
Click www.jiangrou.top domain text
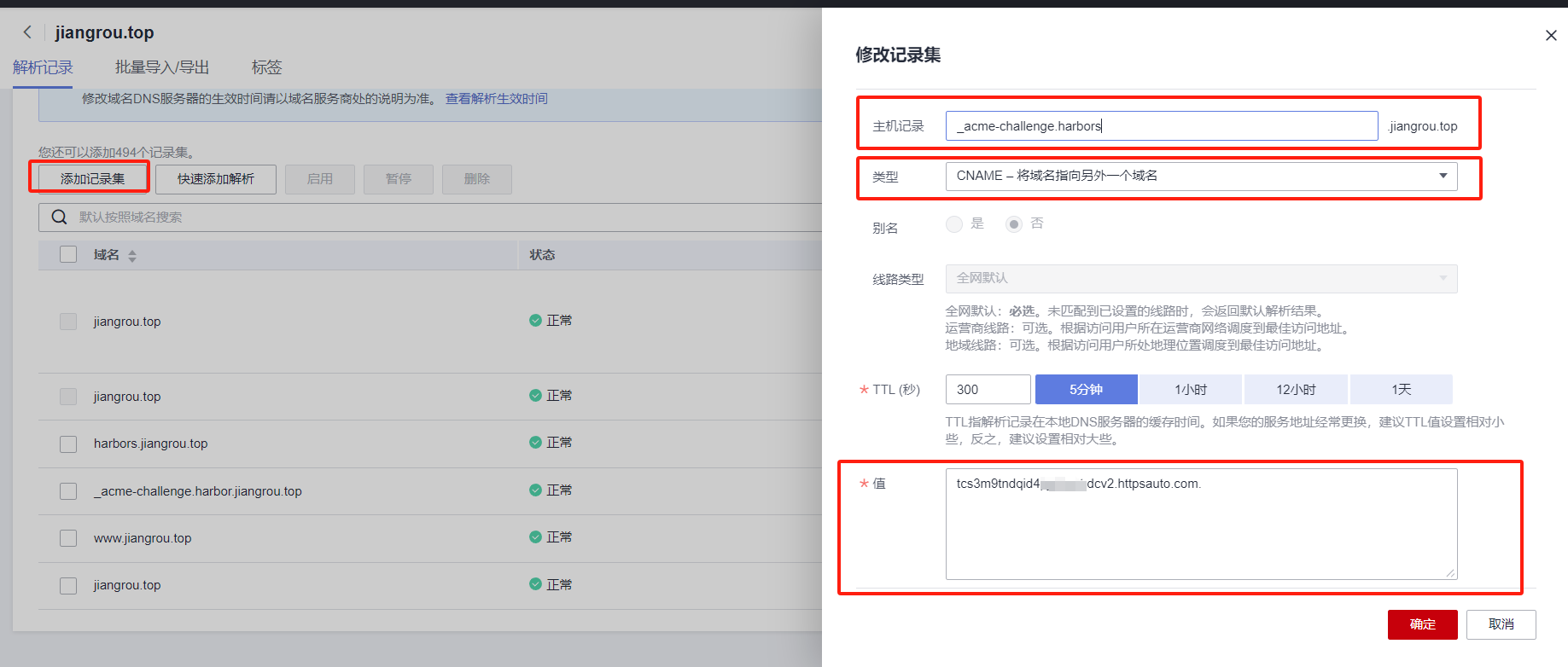pos(143,538)
